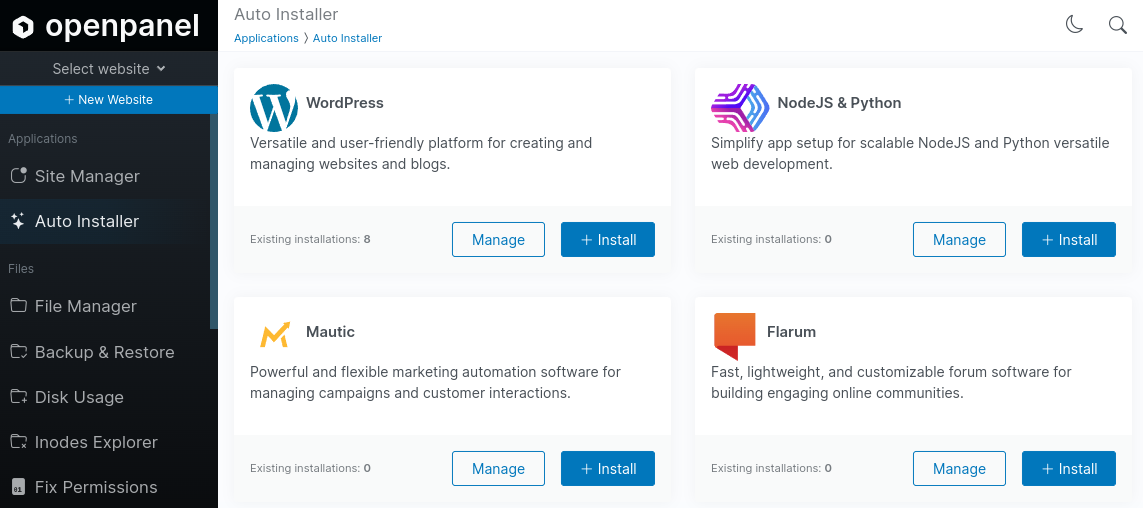Image resolution: width=1143 pixels, height=508 pixels.
Task: Create a New Website
Action: click(x=109, y=100)
